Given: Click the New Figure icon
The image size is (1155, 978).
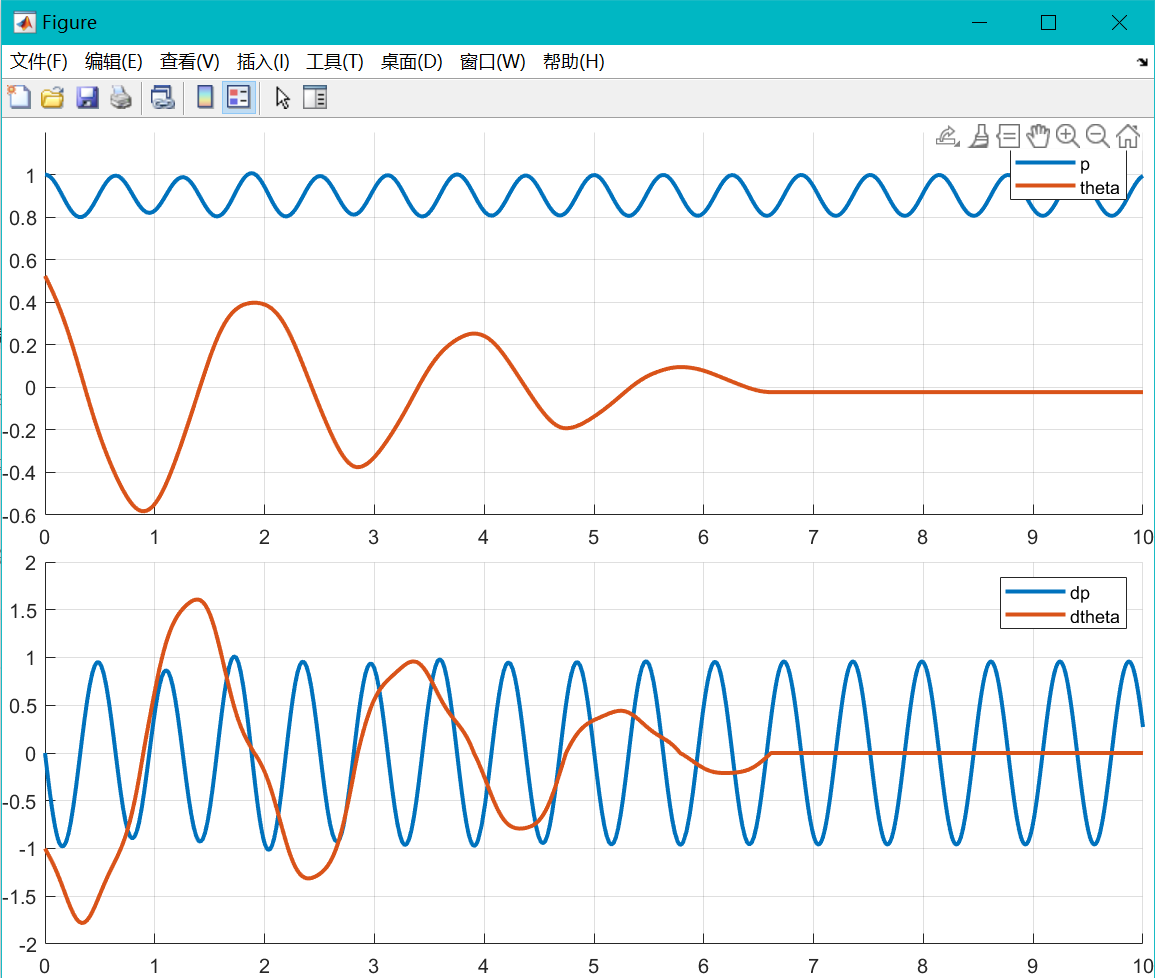Looking at the screenshot, I should [x=19, y=97].
